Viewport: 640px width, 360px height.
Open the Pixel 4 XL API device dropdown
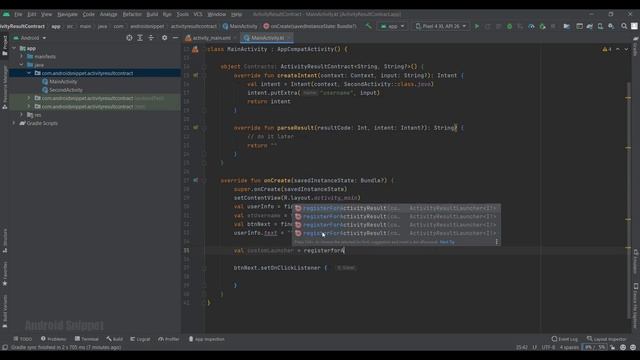click(x=441, y=26)
